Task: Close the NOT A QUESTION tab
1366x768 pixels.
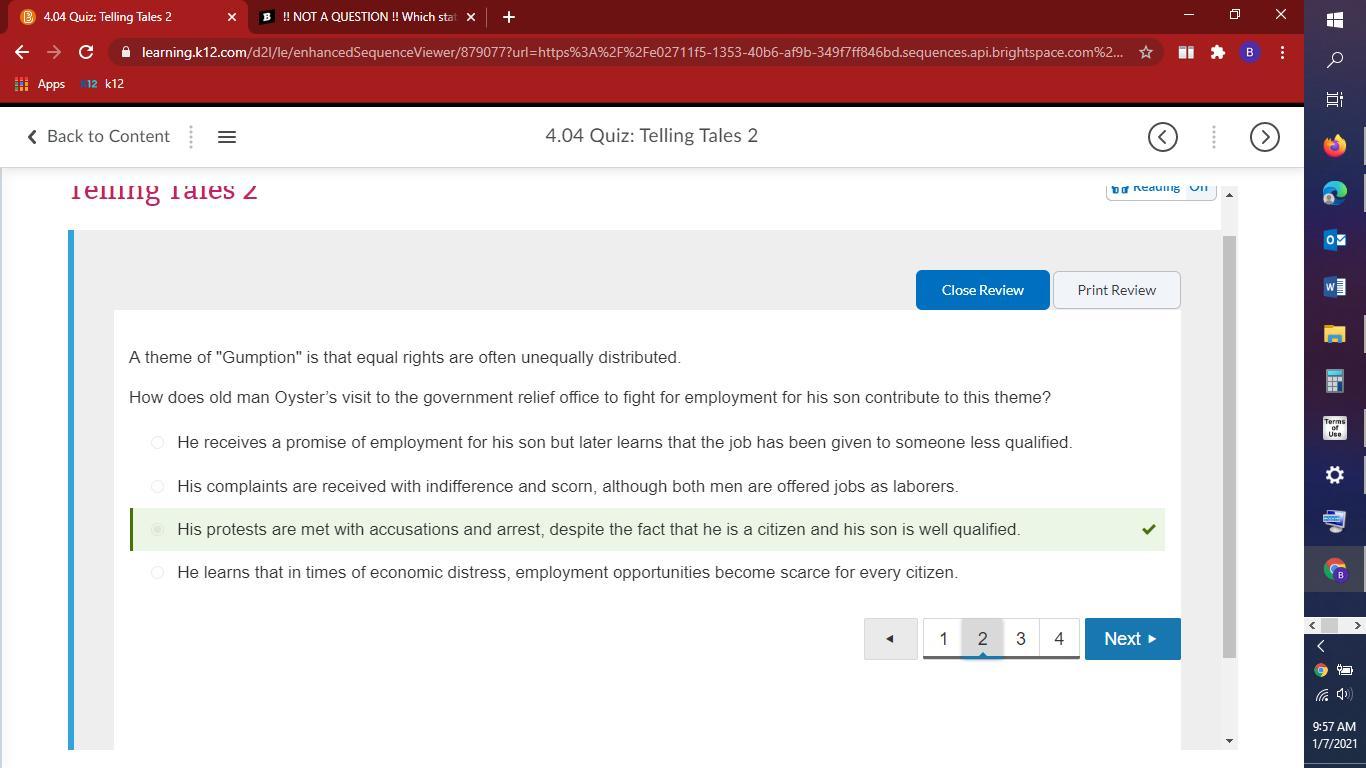Action: pos(471,17)
